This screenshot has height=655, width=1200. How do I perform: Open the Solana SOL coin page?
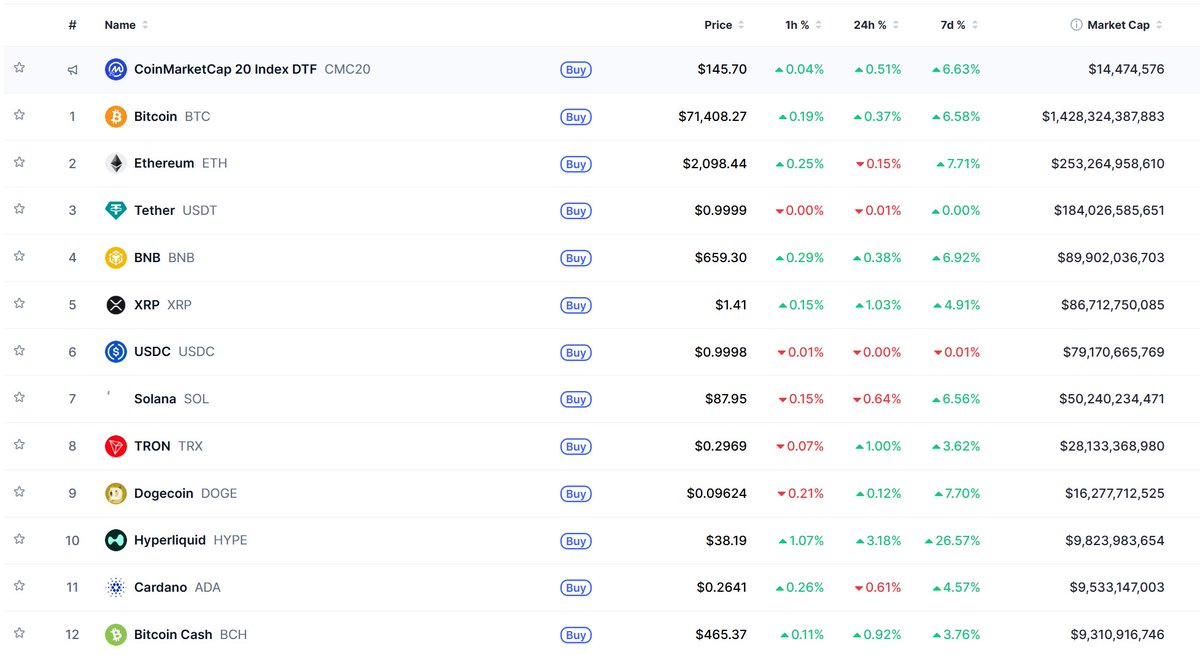171,399
